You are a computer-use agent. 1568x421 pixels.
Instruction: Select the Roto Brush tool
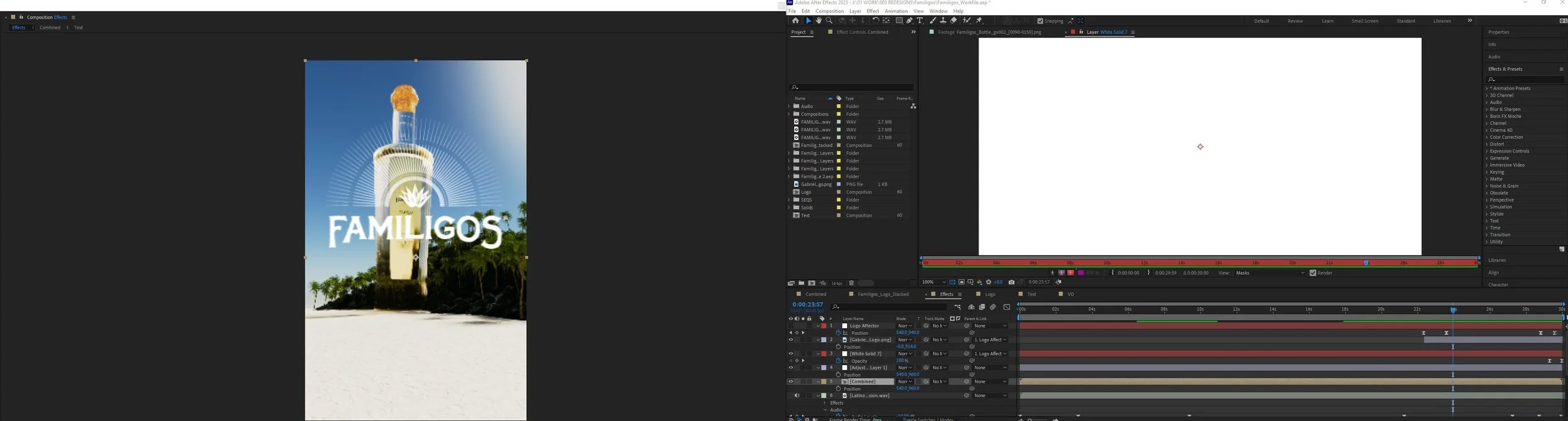pyautogui.click(x=967, y=21)
